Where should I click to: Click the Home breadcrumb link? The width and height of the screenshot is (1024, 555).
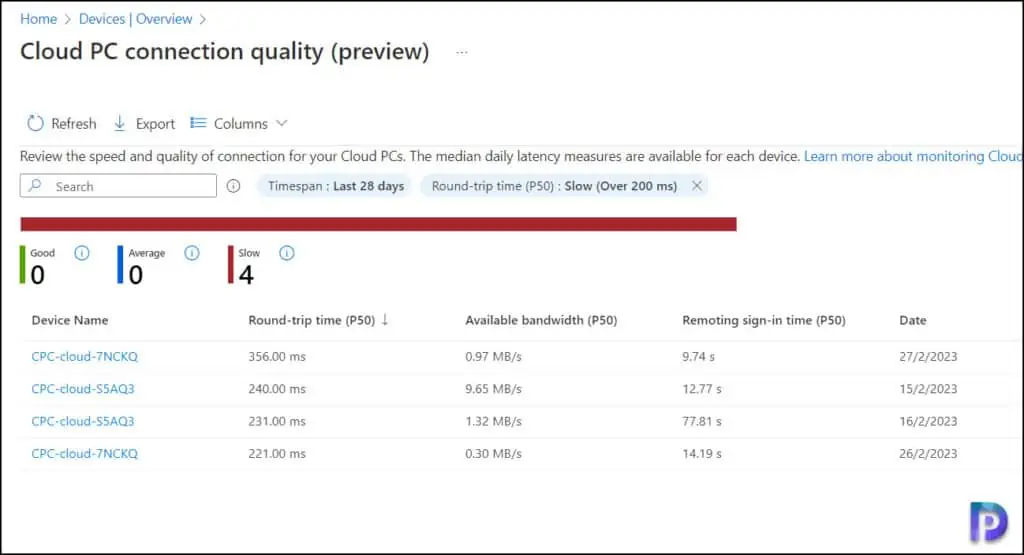(39, 19)
